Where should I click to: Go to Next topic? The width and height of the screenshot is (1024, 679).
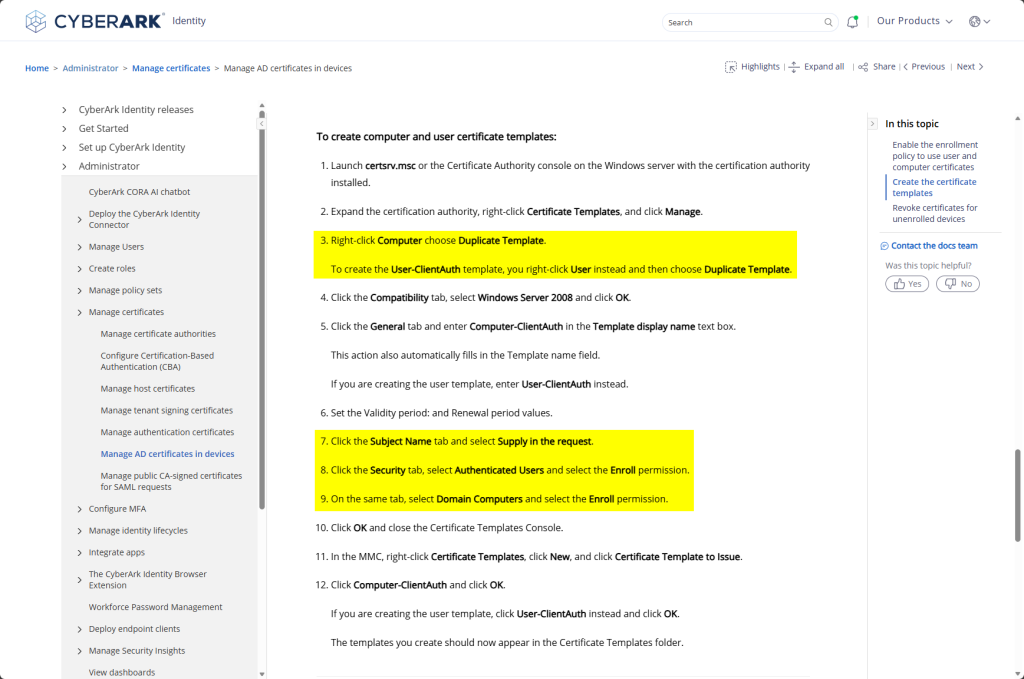coord(969,67)
